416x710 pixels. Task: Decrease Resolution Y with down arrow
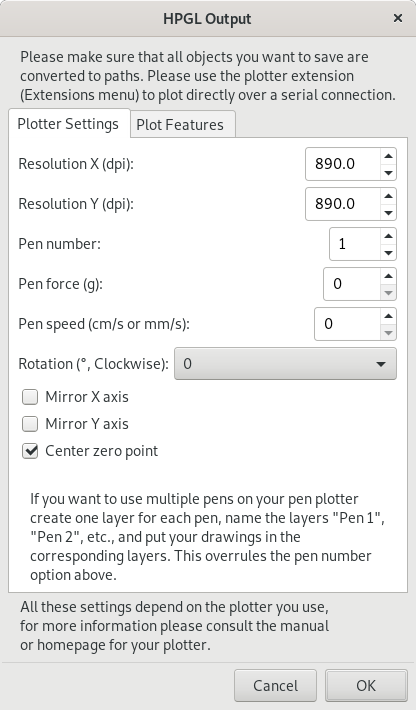(x=388, y=212)
